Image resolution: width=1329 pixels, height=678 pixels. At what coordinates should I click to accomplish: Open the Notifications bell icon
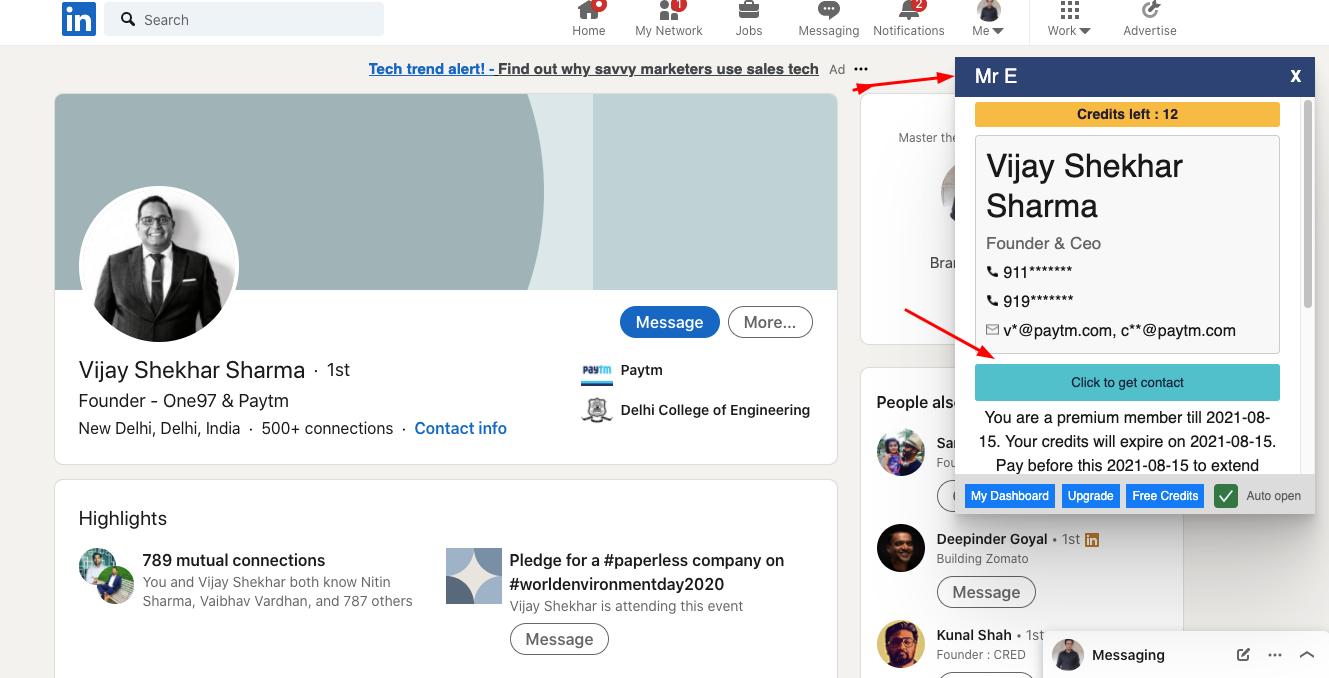(909, 10)
